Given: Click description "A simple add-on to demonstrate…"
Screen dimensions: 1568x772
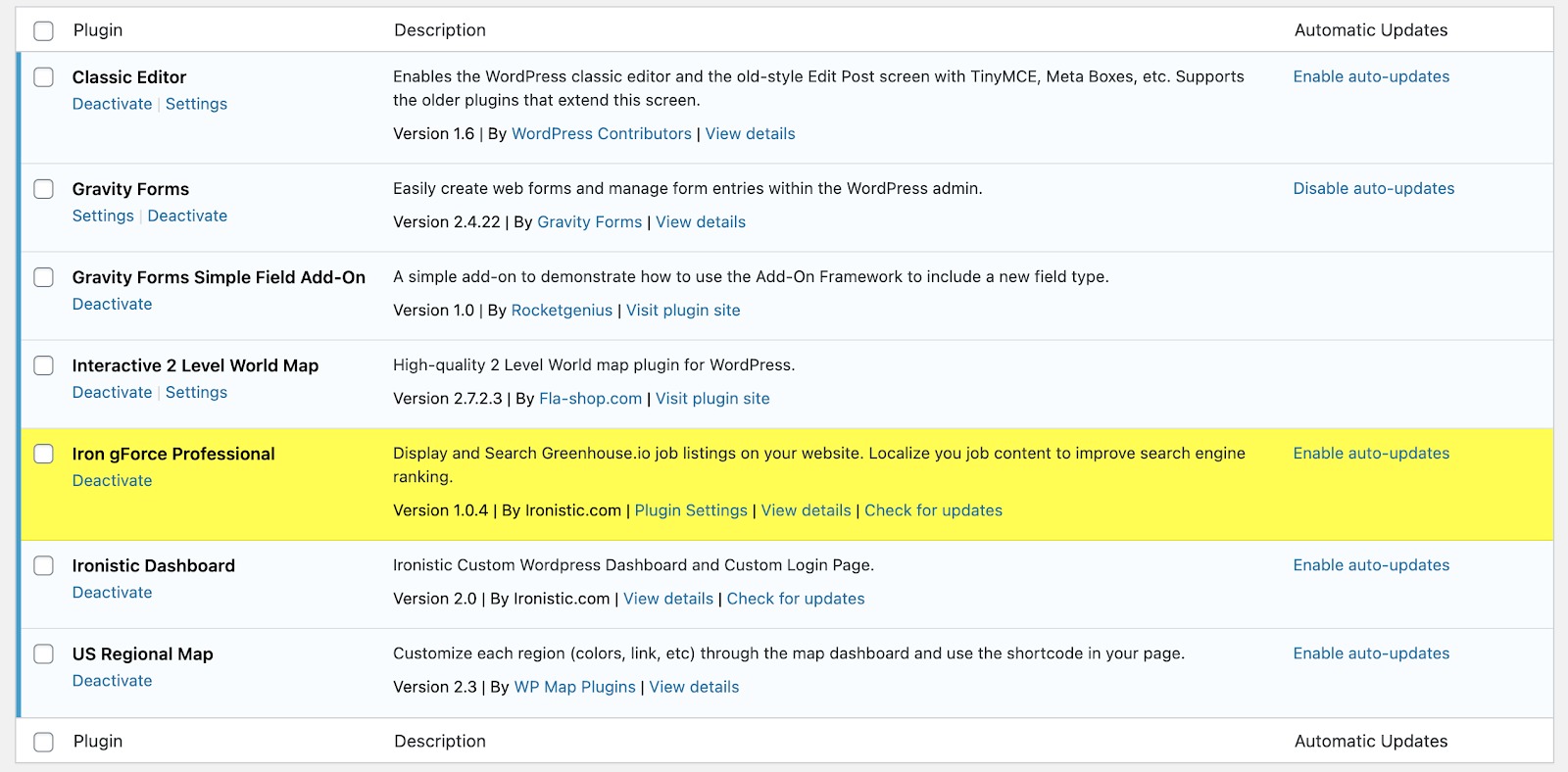Looking at the screenshot, I should (751, 276).
